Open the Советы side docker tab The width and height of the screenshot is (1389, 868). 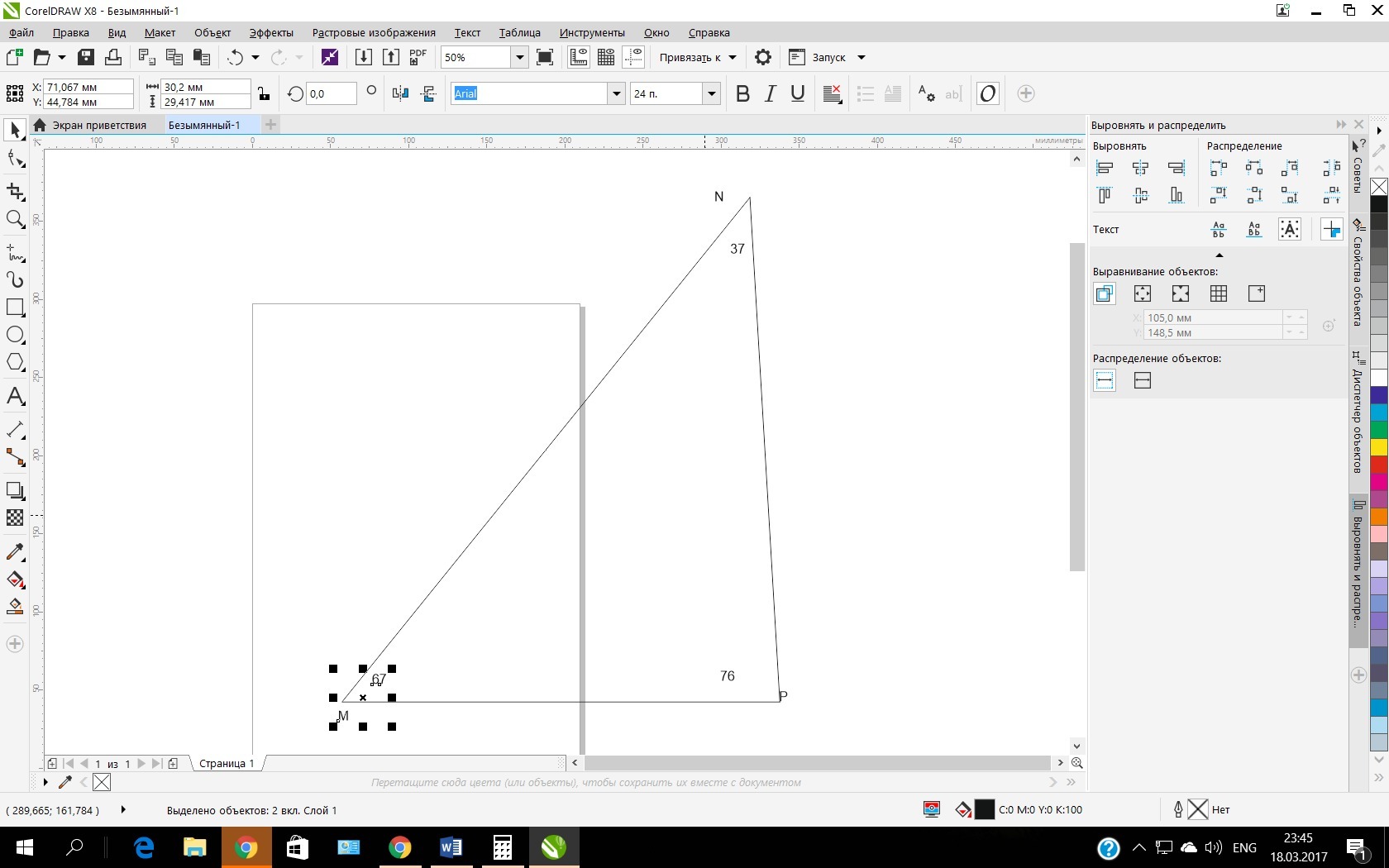tap(1358, 166)
